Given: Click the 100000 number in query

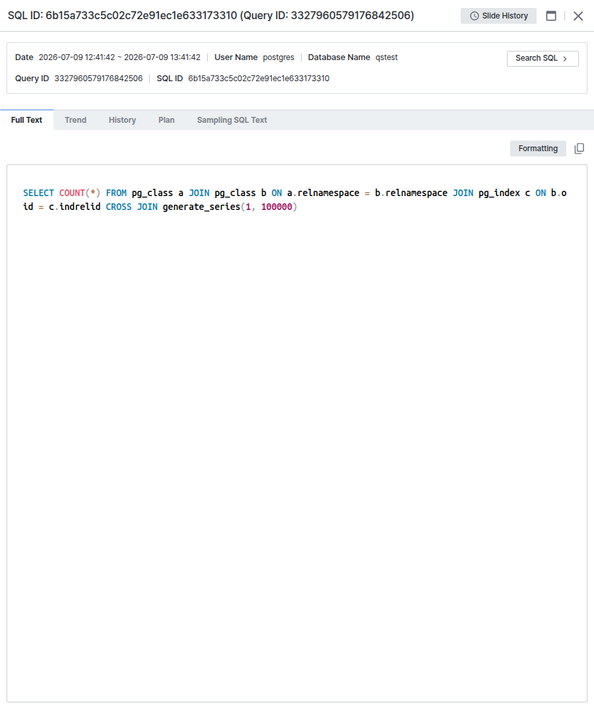Looking at the screenshot, I should coord(277,207).
